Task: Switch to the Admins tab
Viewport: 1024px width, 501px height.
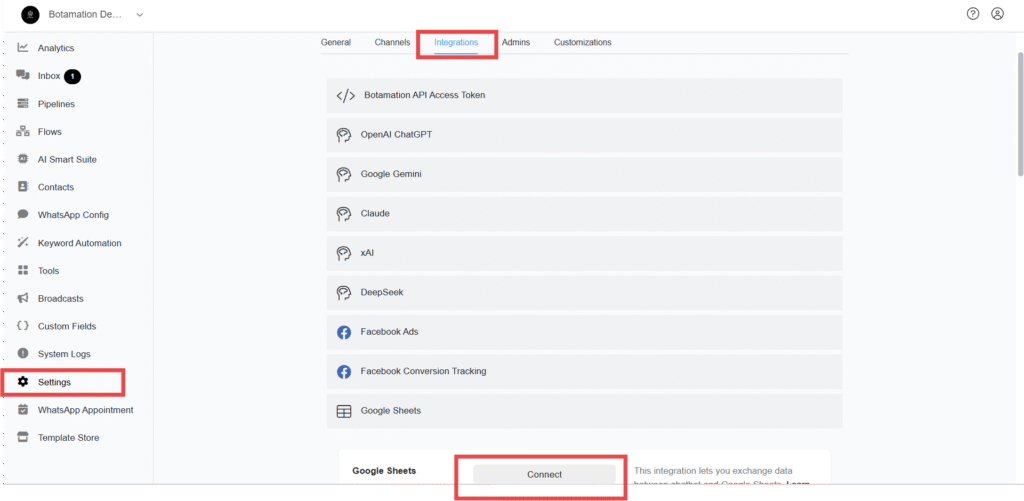Action: click(x=516, y=43)
